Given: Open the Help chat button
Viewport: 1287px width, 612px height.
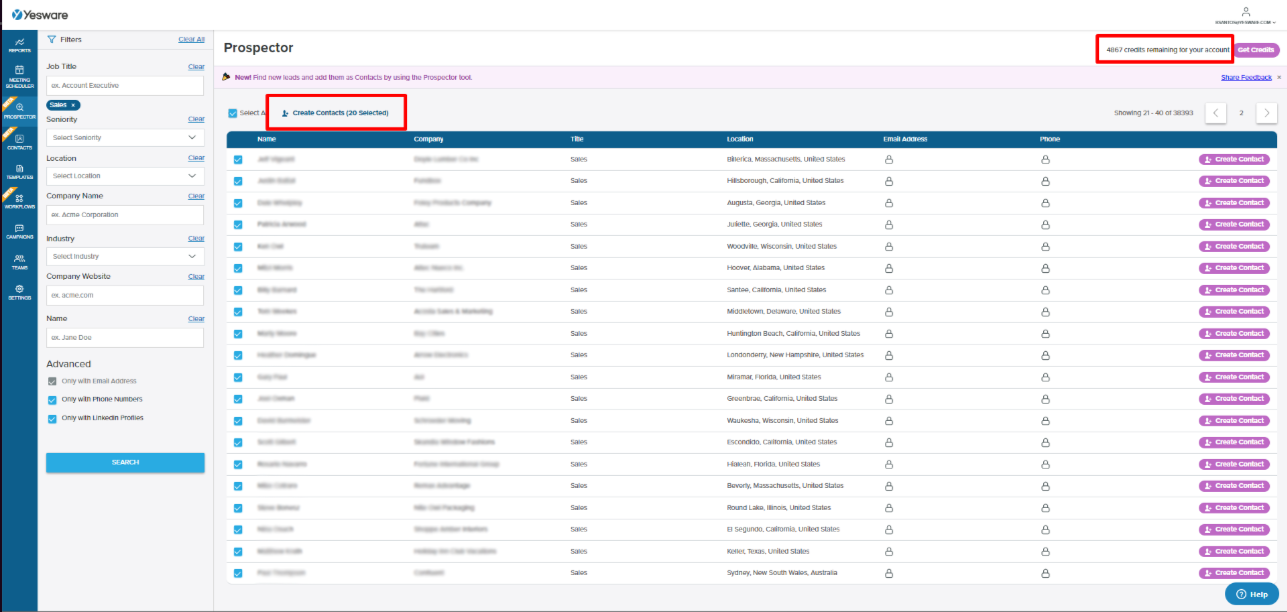Looking at the screenshot, I should pyautogui.click(x=1251, y=594).
